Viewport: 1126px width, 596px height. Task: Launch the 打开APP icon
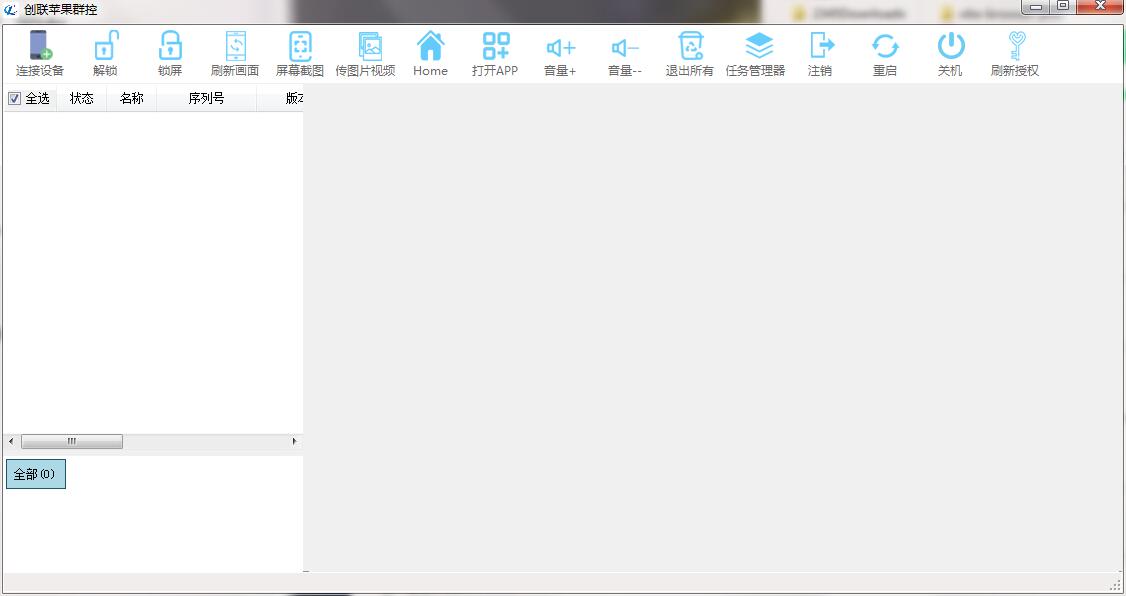(x=495, y=47)
